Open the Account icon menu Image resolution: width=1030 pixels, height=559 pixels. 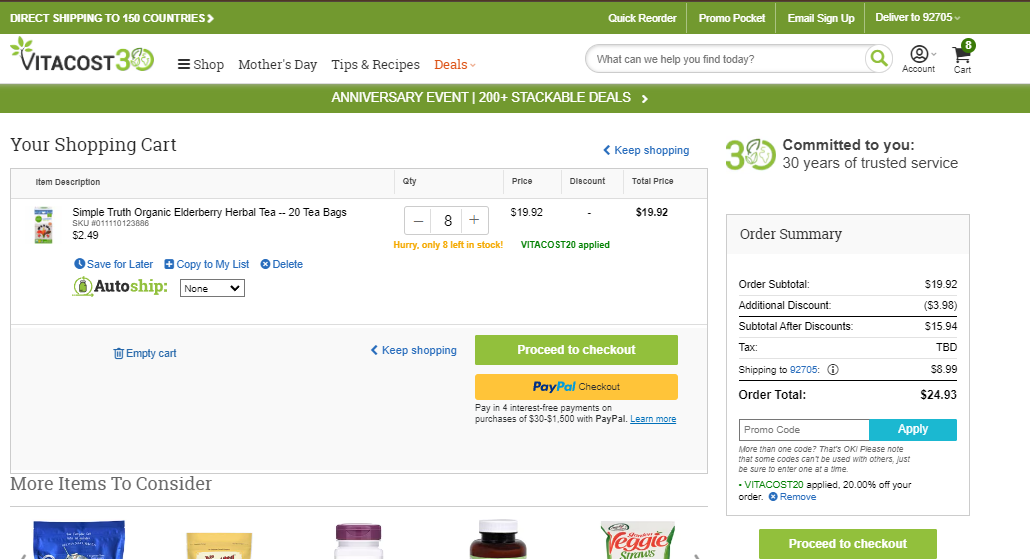tap(919, 59)
